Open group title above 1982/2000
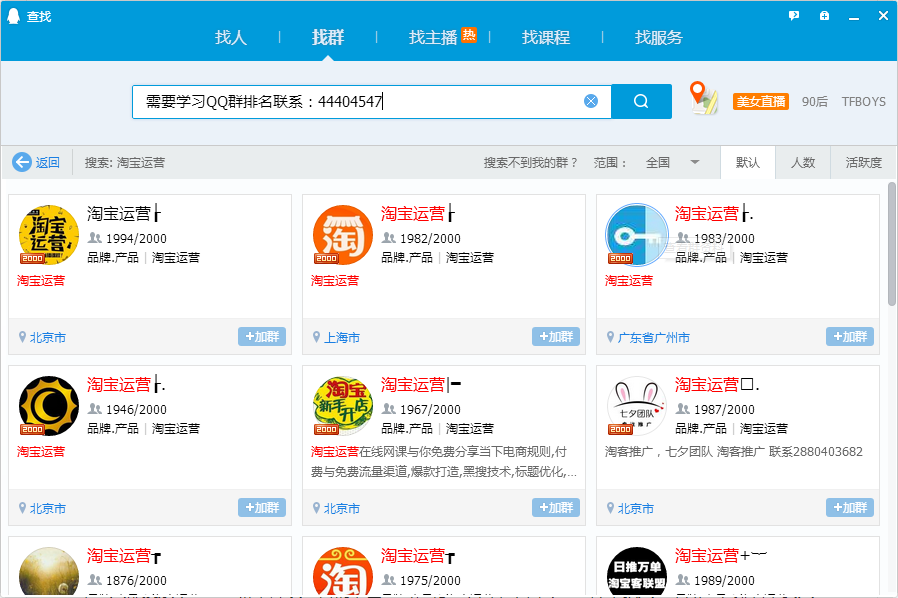The width and height of the screenshot is (898, 598). [418, 214]
